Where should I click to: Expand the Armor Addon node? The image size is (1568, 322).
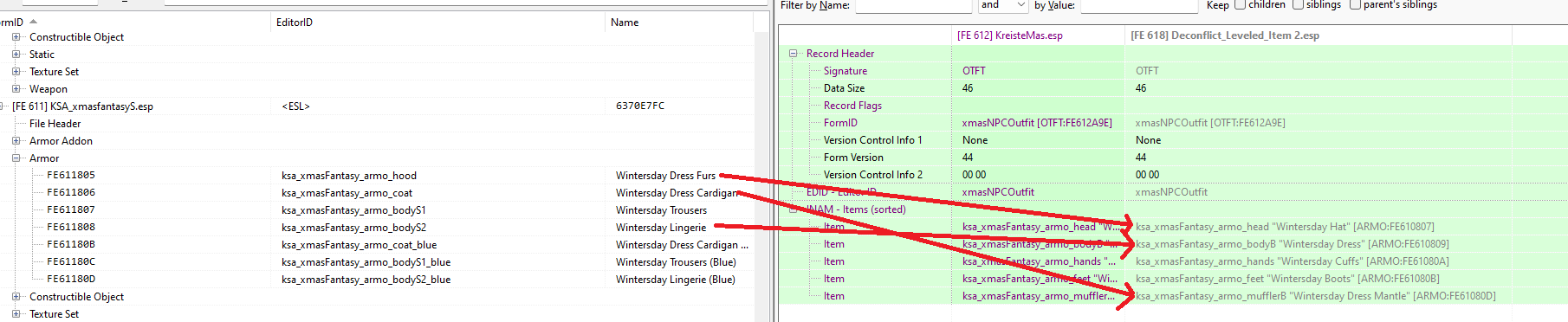coord(16,141)
